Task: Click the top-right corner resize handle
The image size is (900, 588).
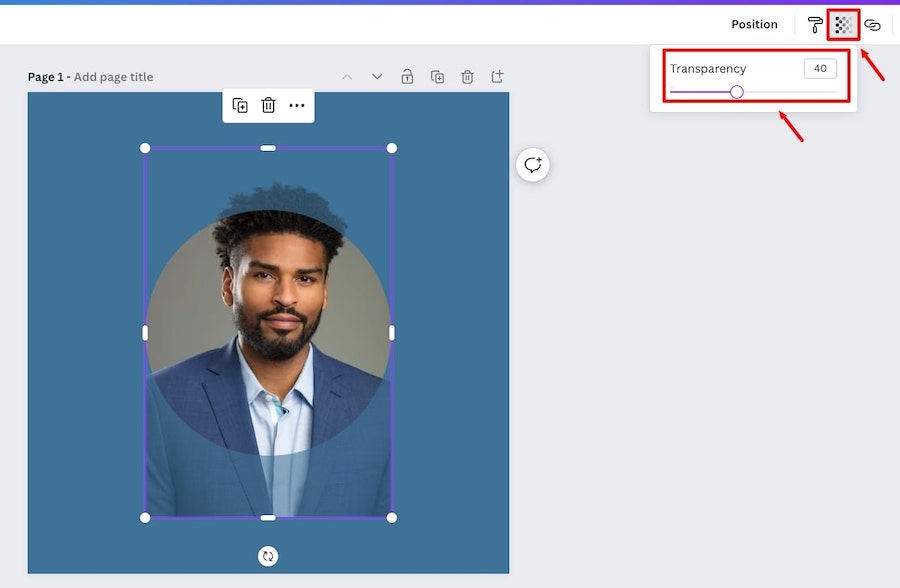Action: coord(391,148)
